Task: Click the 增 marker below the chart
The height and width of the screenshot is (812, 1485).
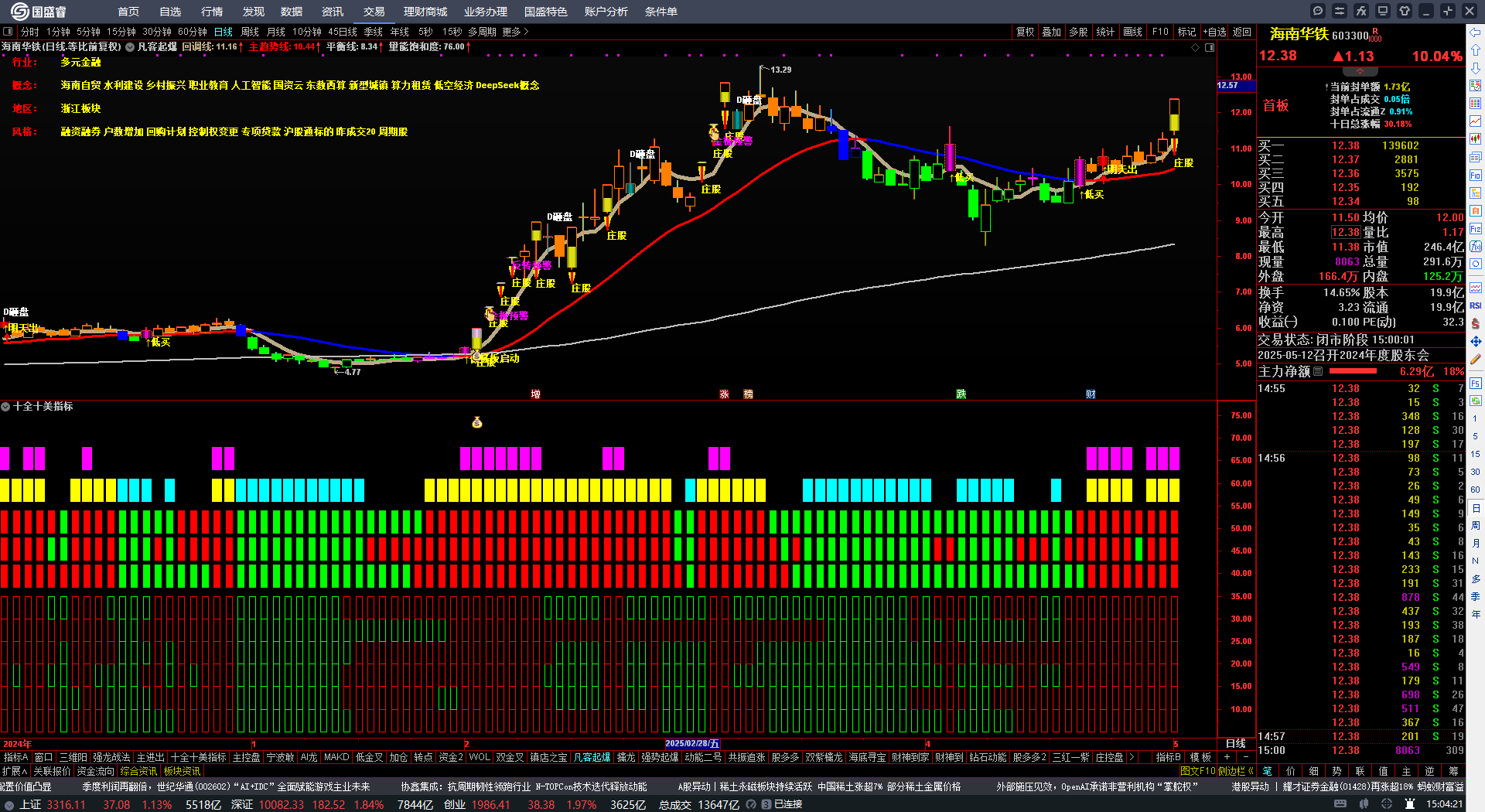Action: click(x=535, y=394)
